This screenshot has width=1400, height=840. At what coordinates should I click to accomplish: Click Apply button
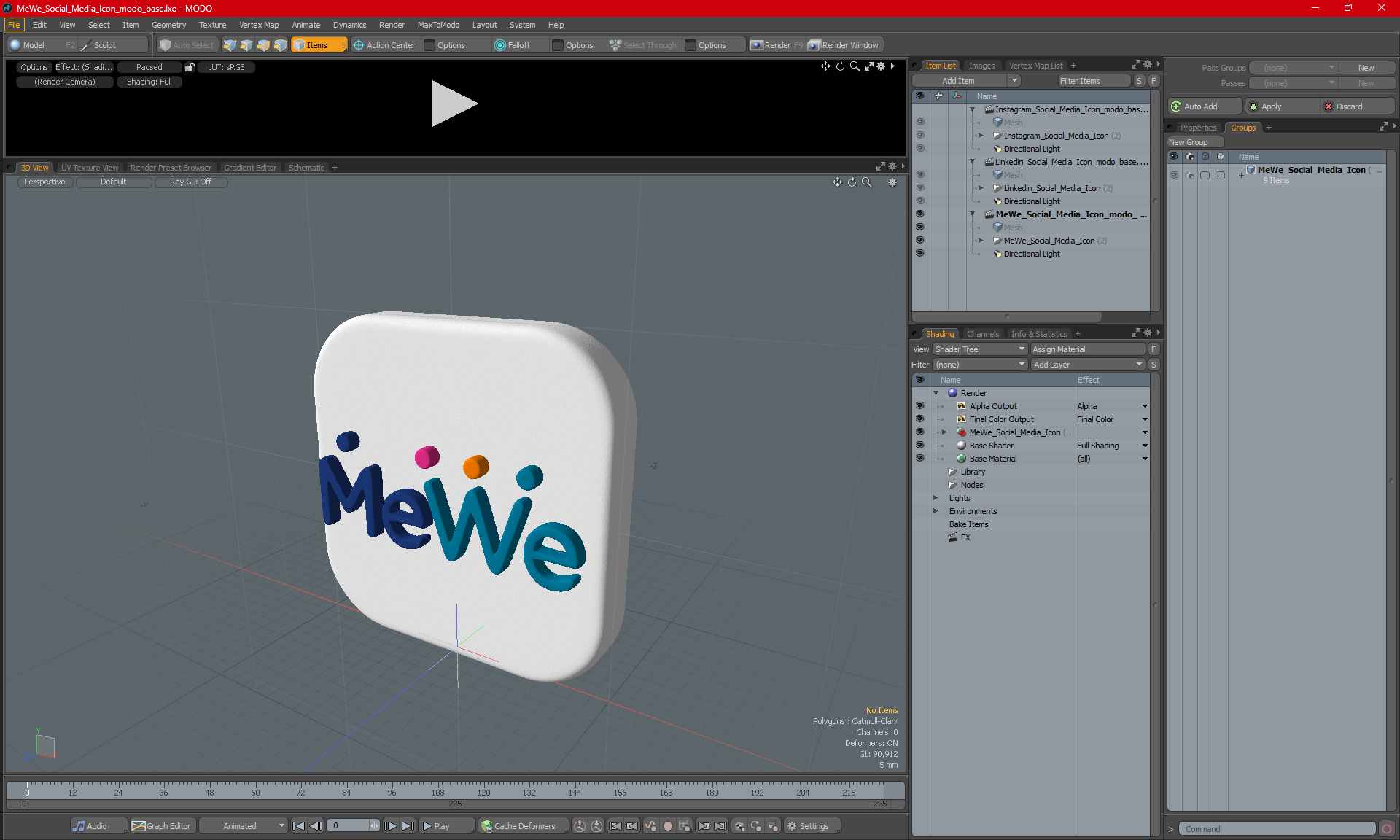pyautogui.click(x=1283, y=106)
